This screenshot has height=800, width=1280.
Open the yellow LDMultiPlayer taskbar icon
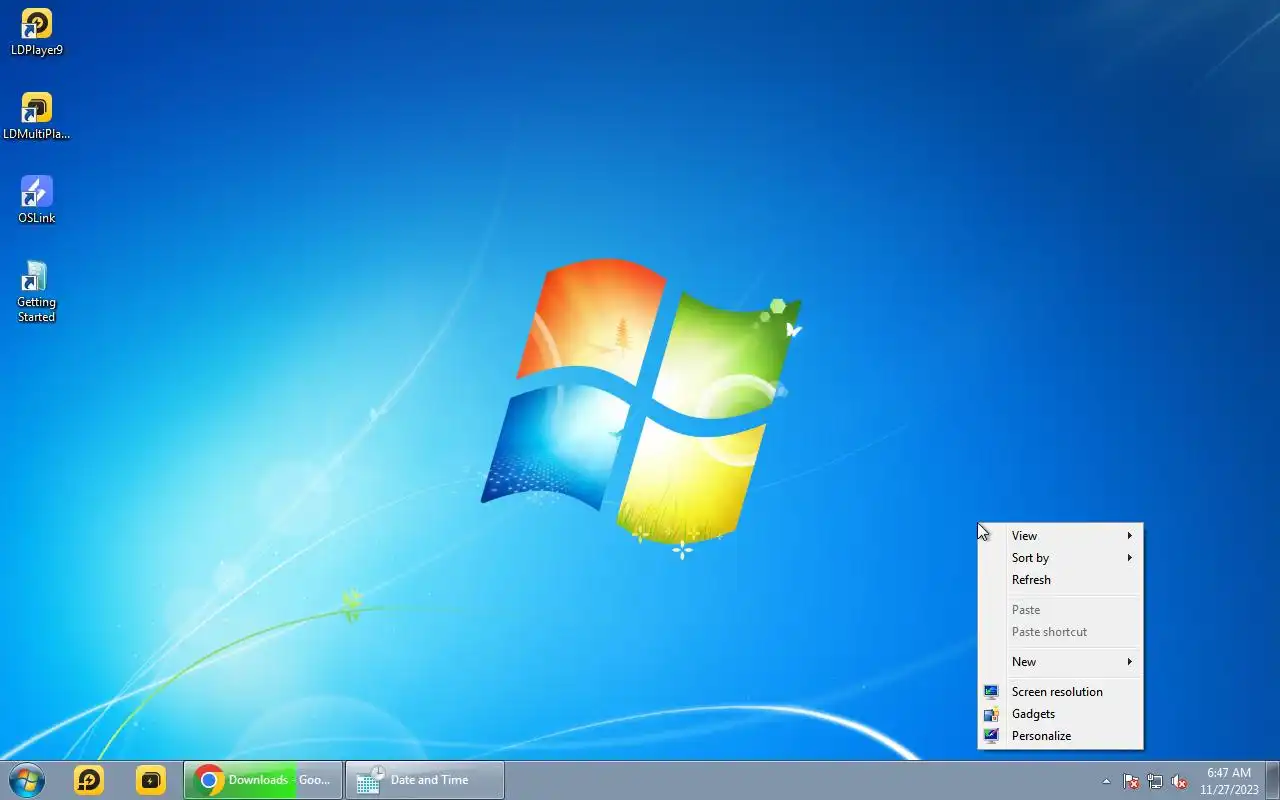pyautogui.click(x=151, y=780)
